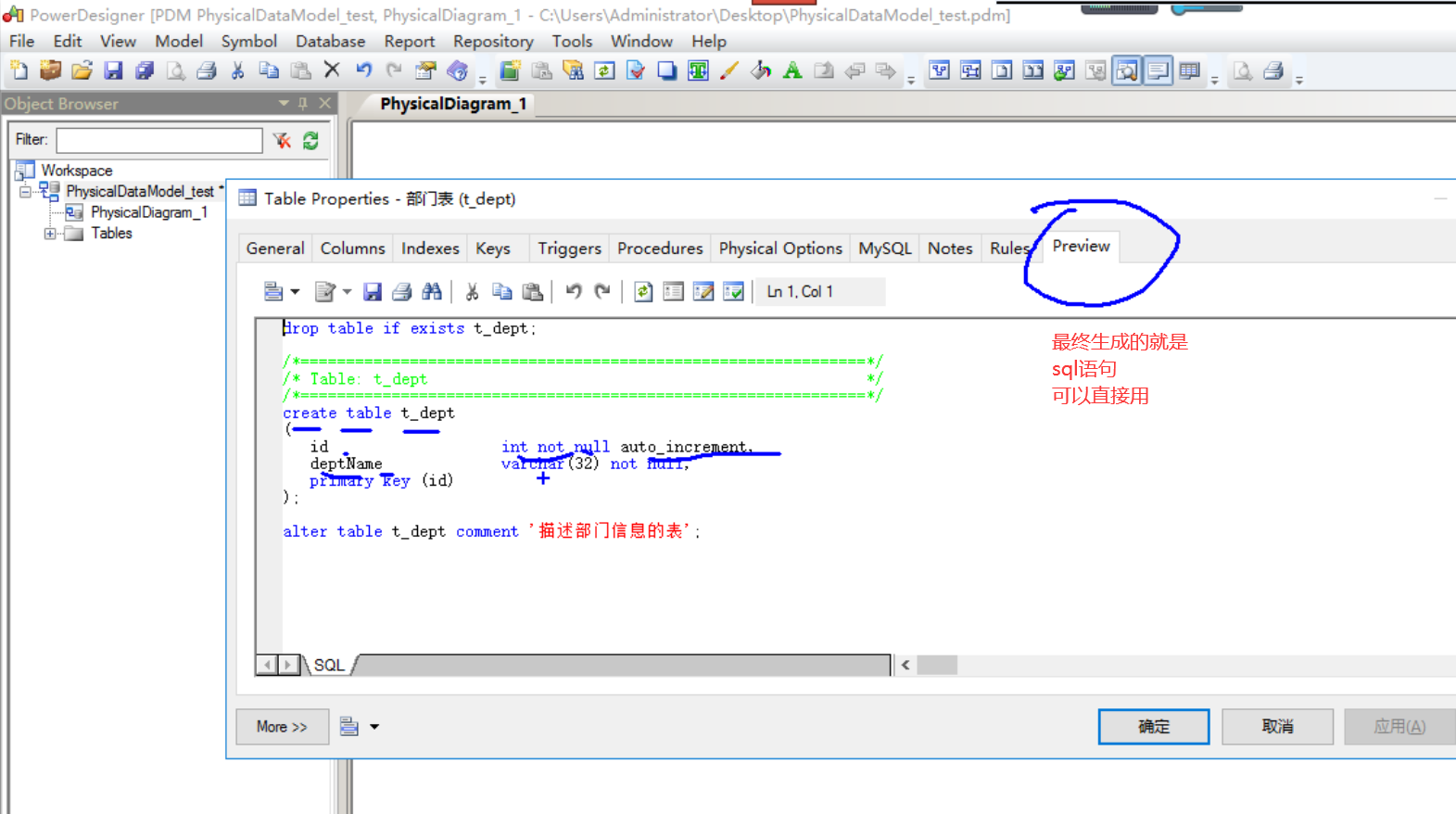The image size is (1456, 814).
Task: Click the 取消 button
Action: 1277,727
